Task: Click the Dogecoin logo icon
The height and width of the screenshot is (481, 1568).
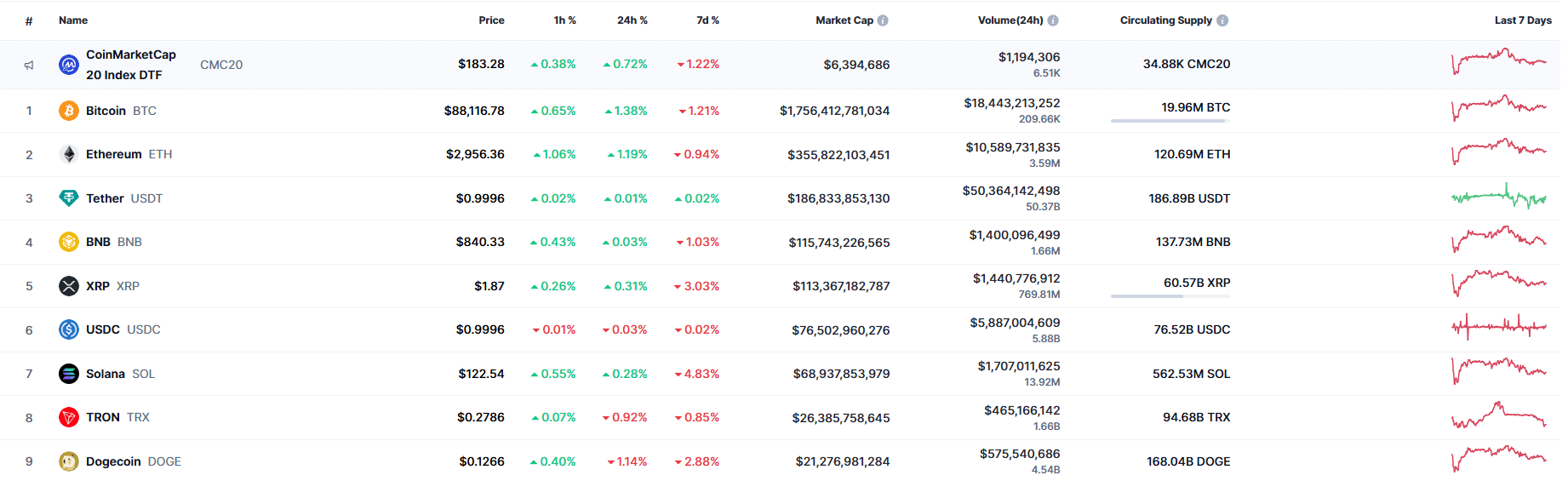Action: tap(69, 461)
